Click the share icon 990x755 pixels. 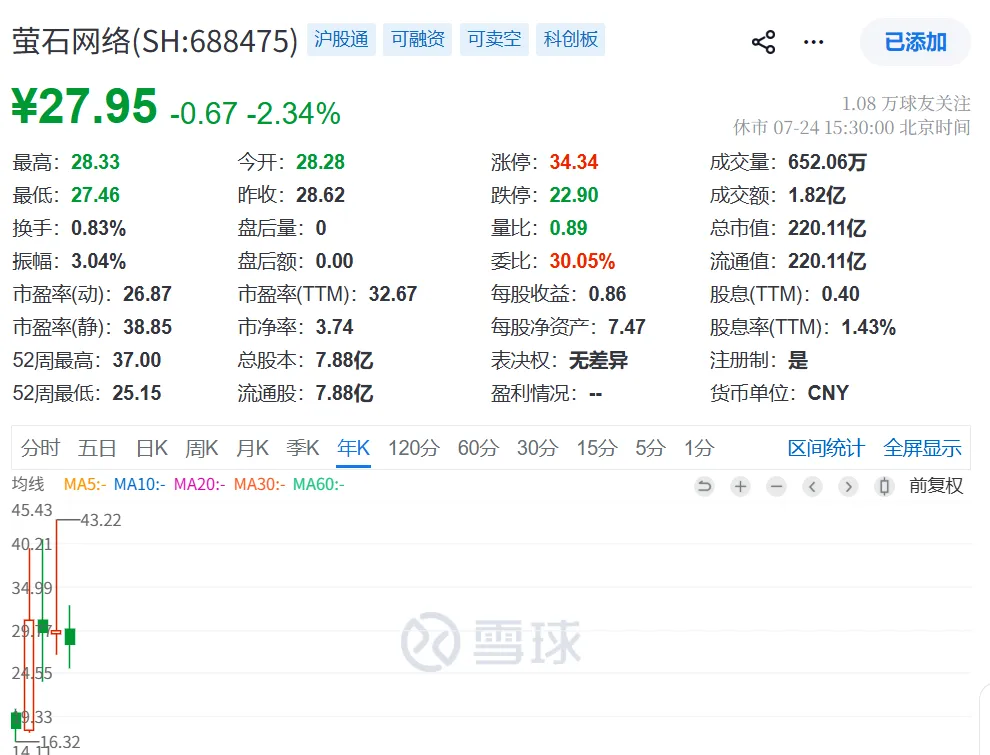pos(763,42)
